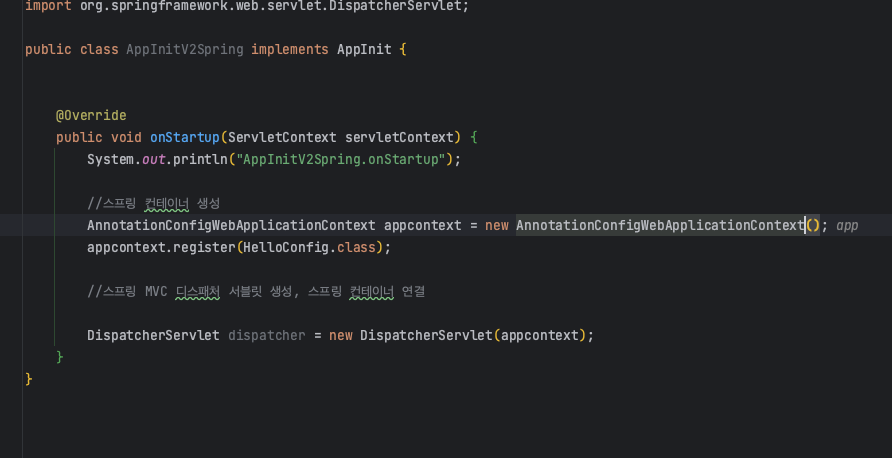Click the comment //스프링 컨테이너 생성

(x=154, y=204)
